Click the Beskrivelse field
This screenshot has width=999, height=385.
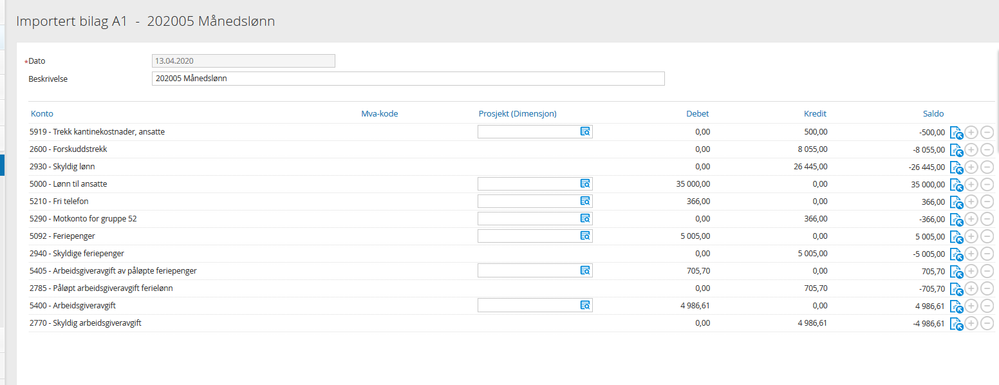408,78
